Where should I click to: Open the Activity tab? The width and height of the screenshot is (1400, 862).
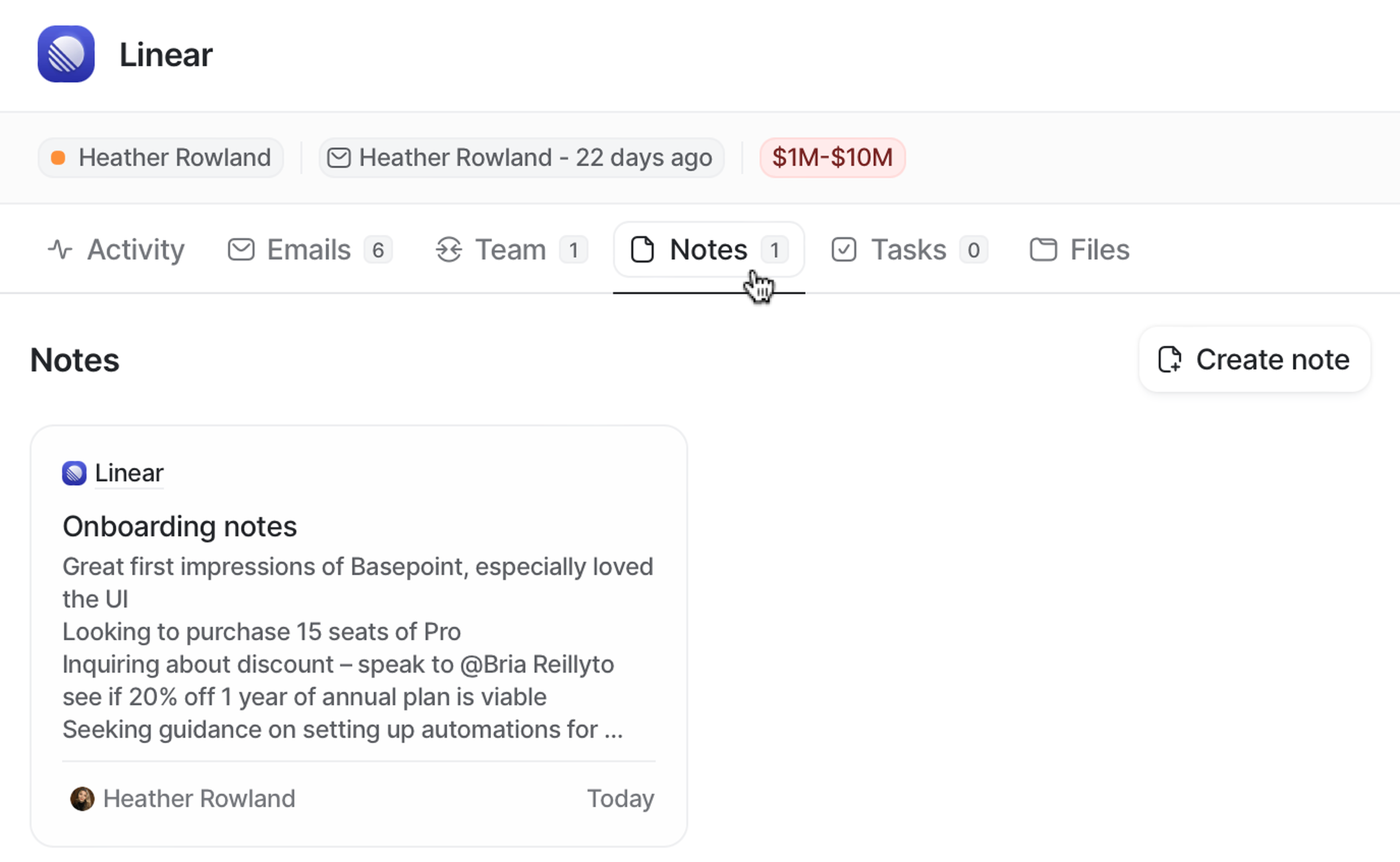coord(116,250)
